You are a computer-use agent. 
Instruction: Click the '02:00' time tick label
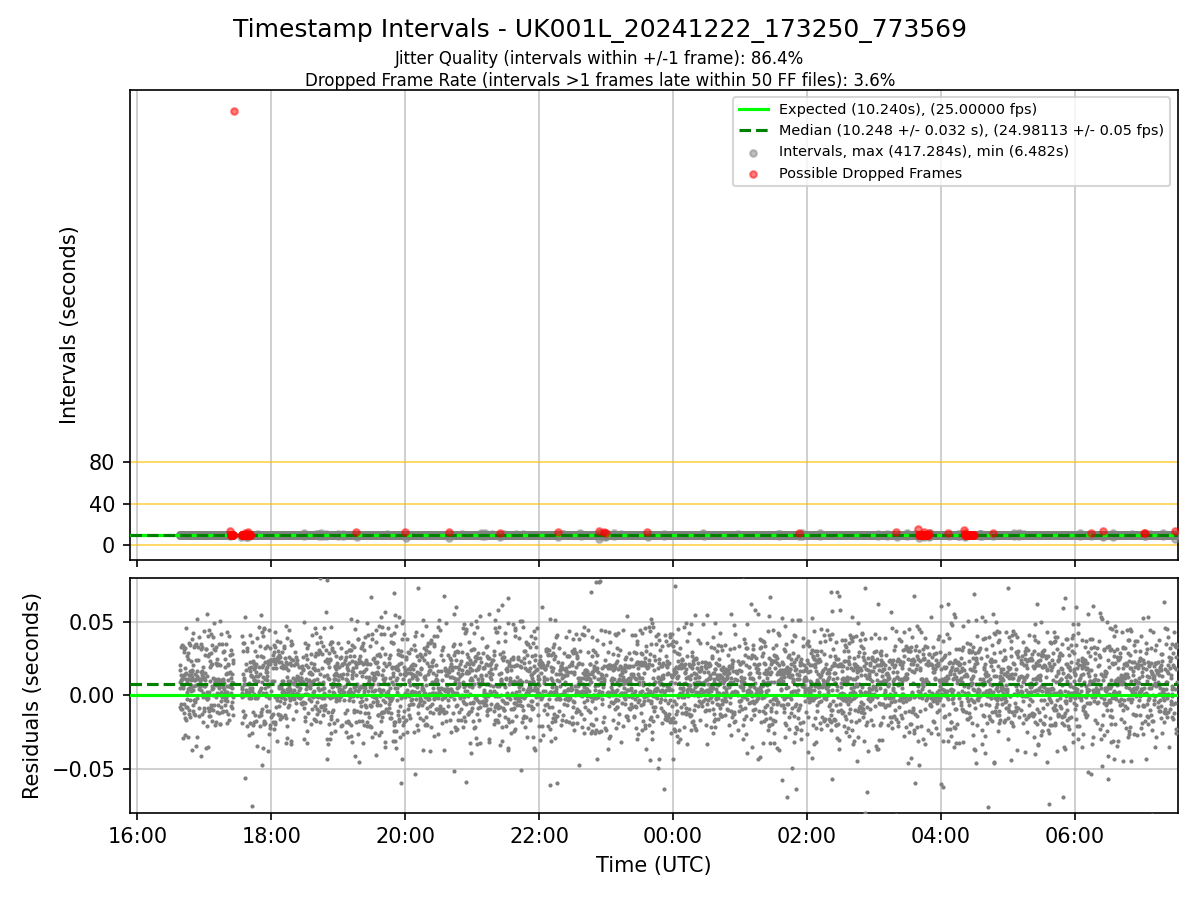coord(807,834)
